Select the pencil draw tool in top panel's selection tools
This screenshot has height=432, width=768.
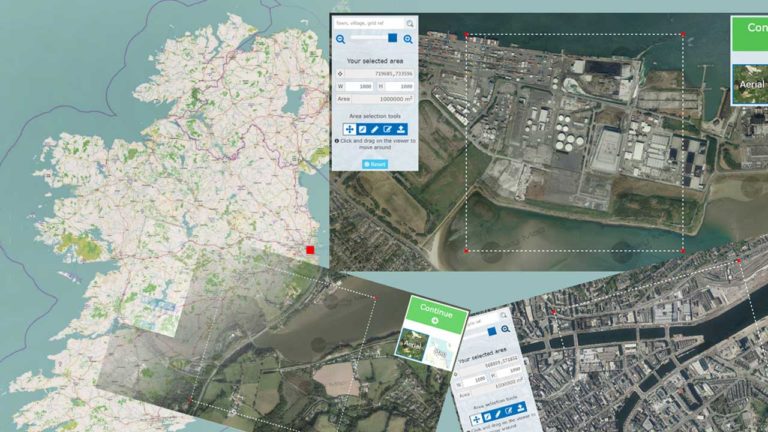click(375, 129)
